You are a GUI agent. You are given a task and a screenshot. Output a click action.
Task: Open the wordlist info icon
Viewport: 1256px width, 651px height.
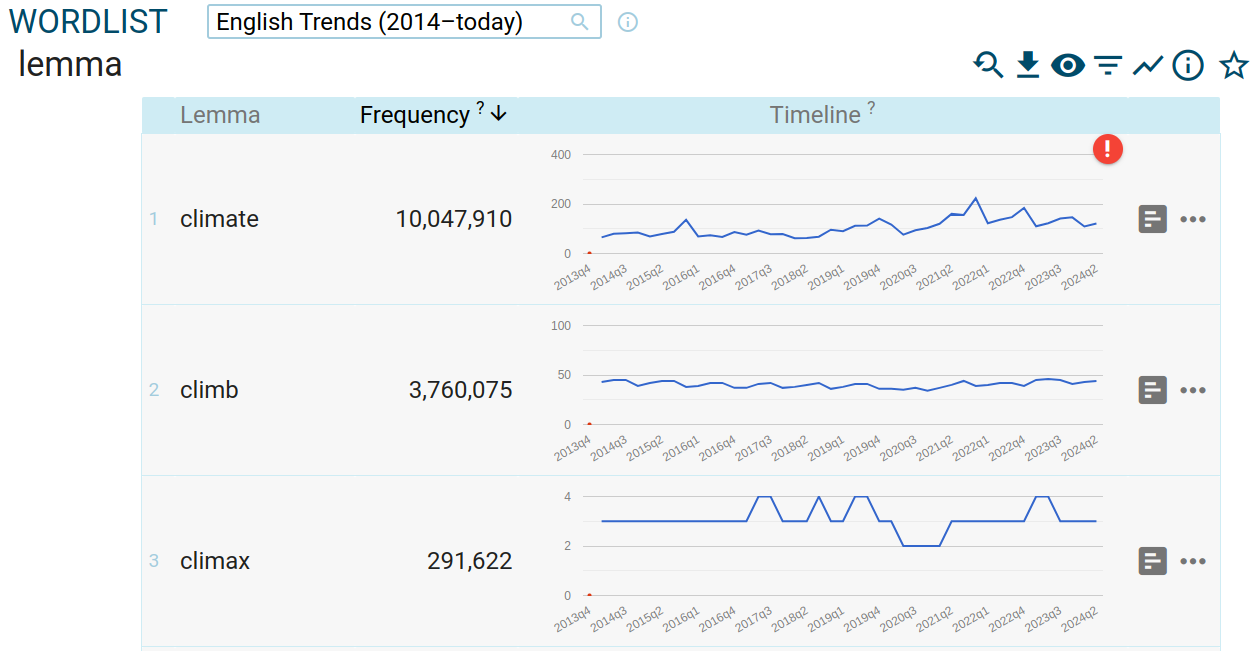tap(1187, 66)
